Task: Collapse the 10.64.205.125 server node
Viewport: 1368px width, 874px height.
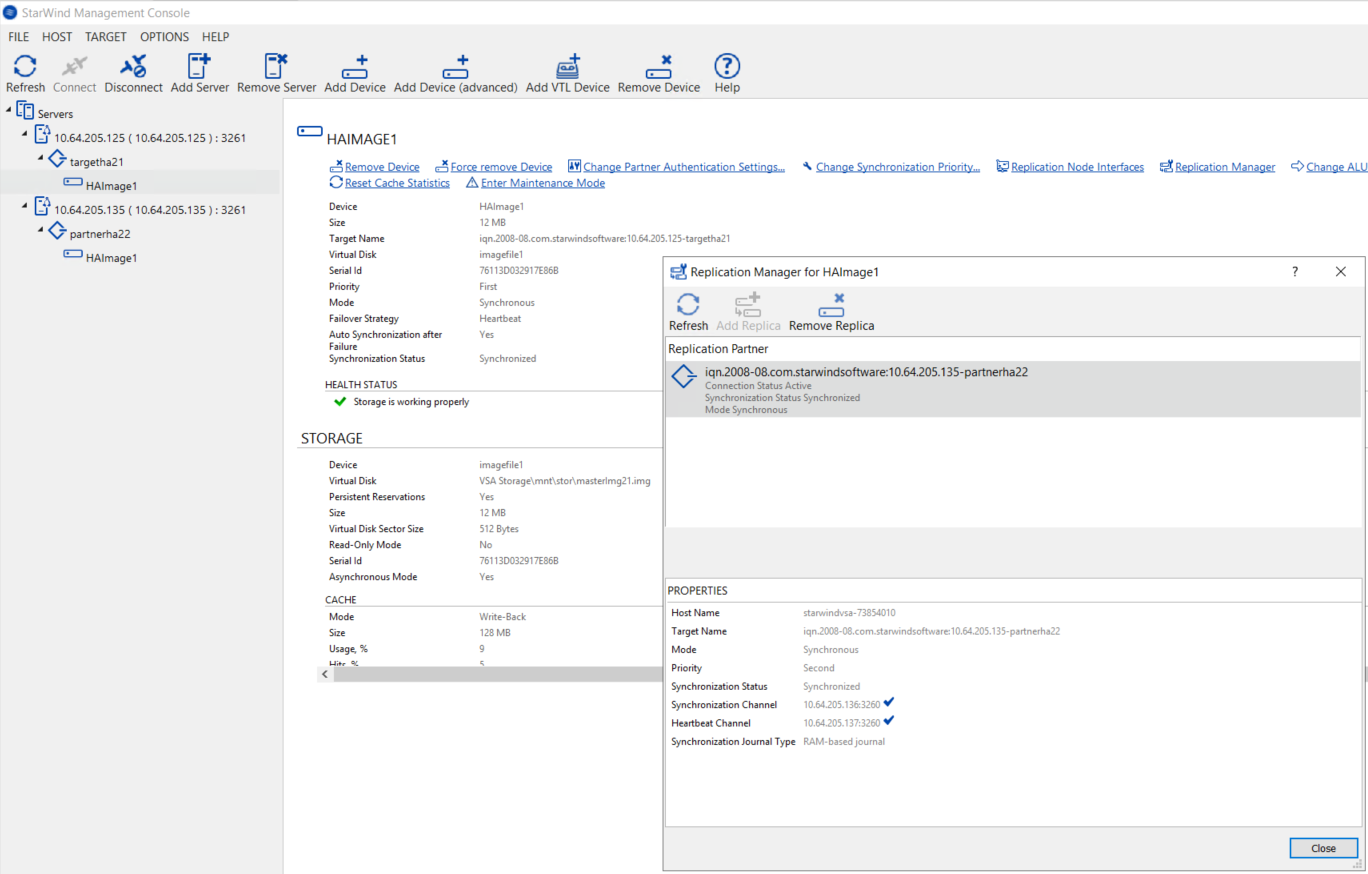Action: tap(25, 133)
